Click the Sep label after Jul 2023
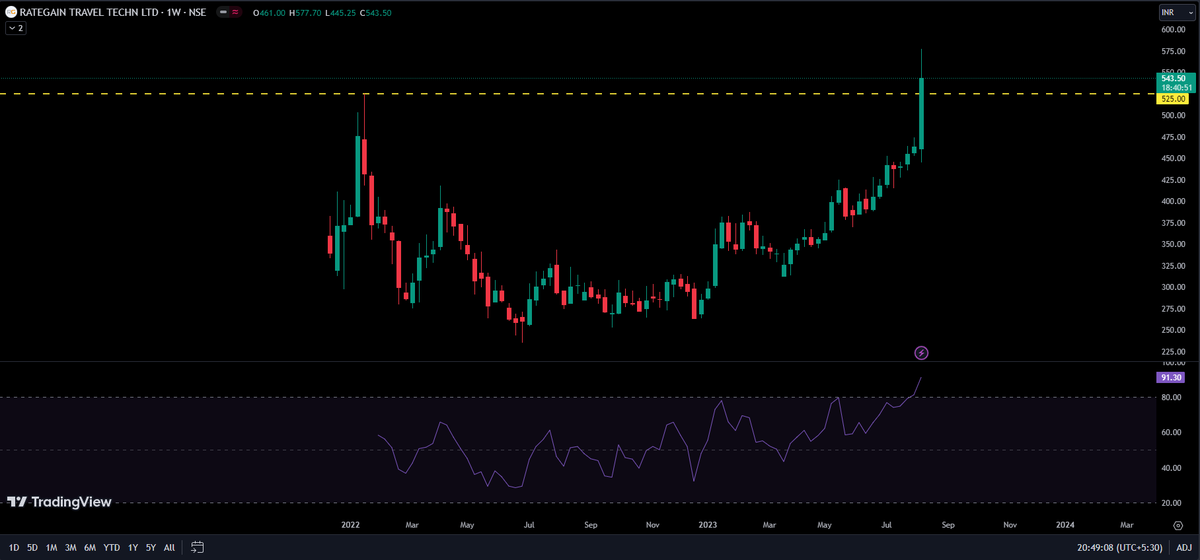This screenshot has width=1200, height=560. click(947, 523)
